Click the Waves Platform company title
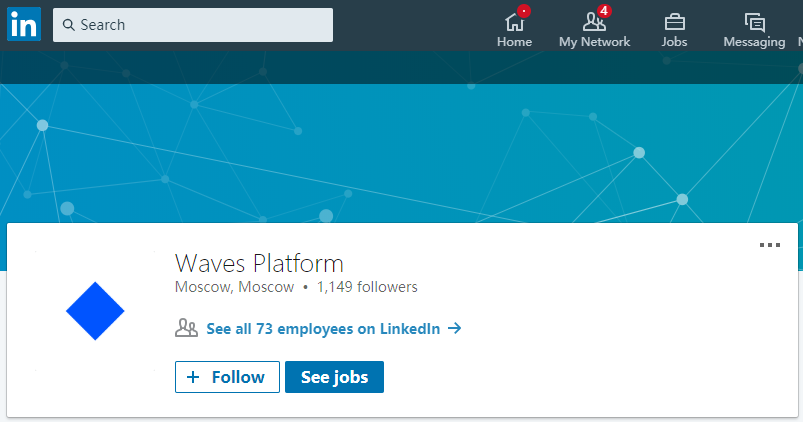 point(259,263)
